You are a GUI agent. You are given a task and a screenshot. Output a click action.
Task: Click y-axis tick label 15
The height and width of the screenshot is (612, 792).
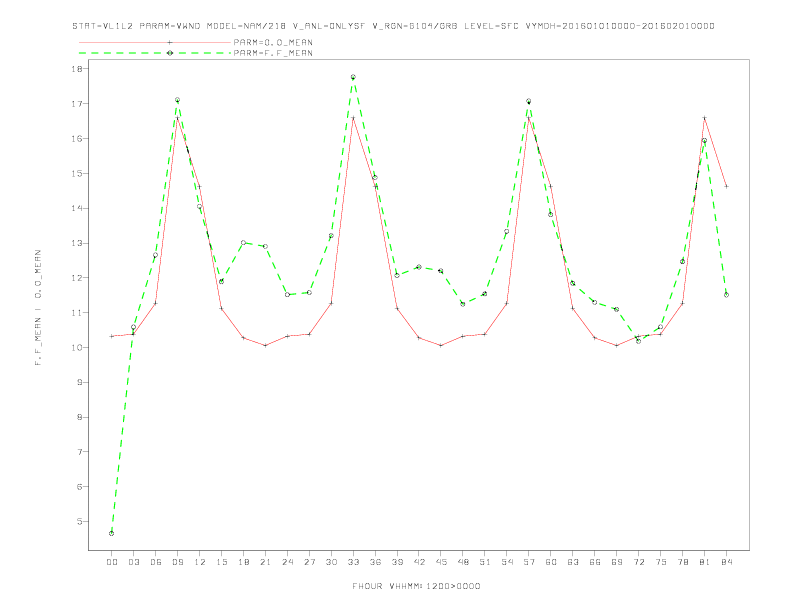(79, 173)
